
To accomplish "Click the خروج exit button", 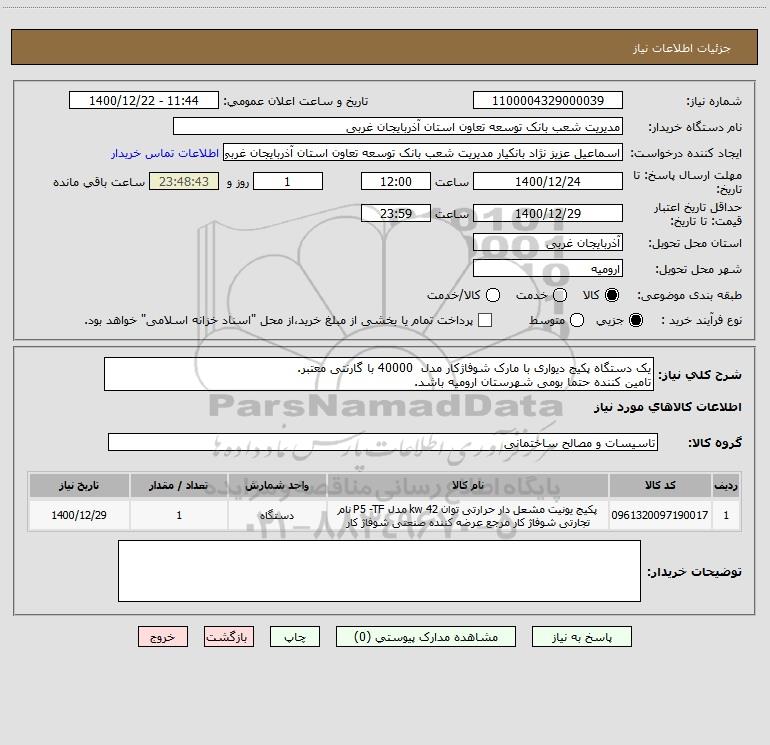I will (163, 636).
